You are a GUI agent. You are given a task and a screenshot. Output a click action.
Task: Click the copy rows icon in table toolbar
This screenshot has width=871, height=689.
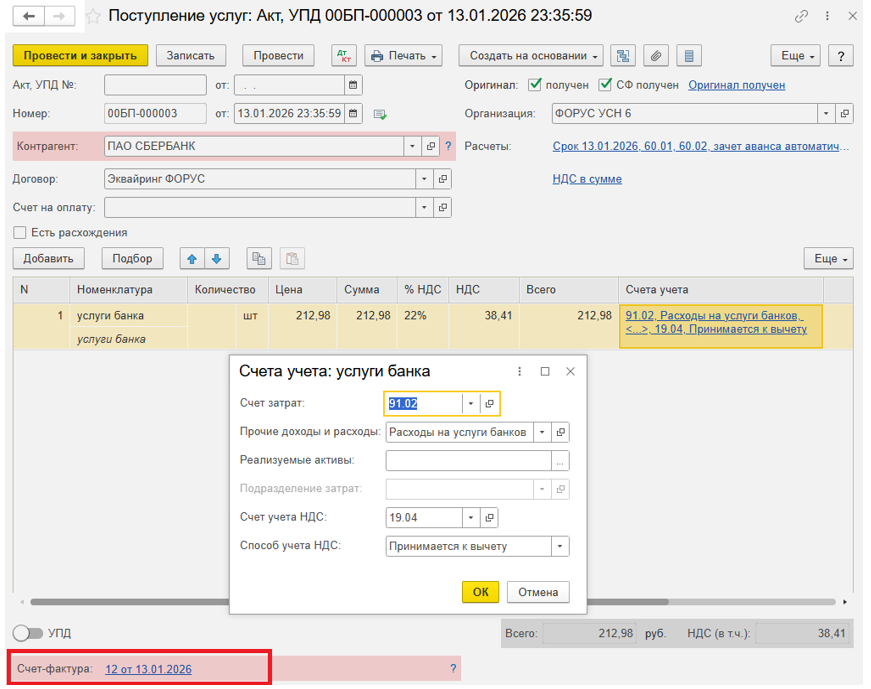(x=260, y=259)
